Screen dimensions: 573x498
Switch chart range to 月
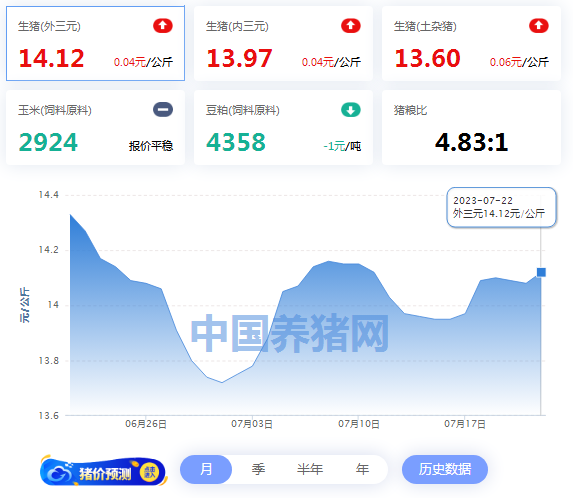click(x=206, y=469)
